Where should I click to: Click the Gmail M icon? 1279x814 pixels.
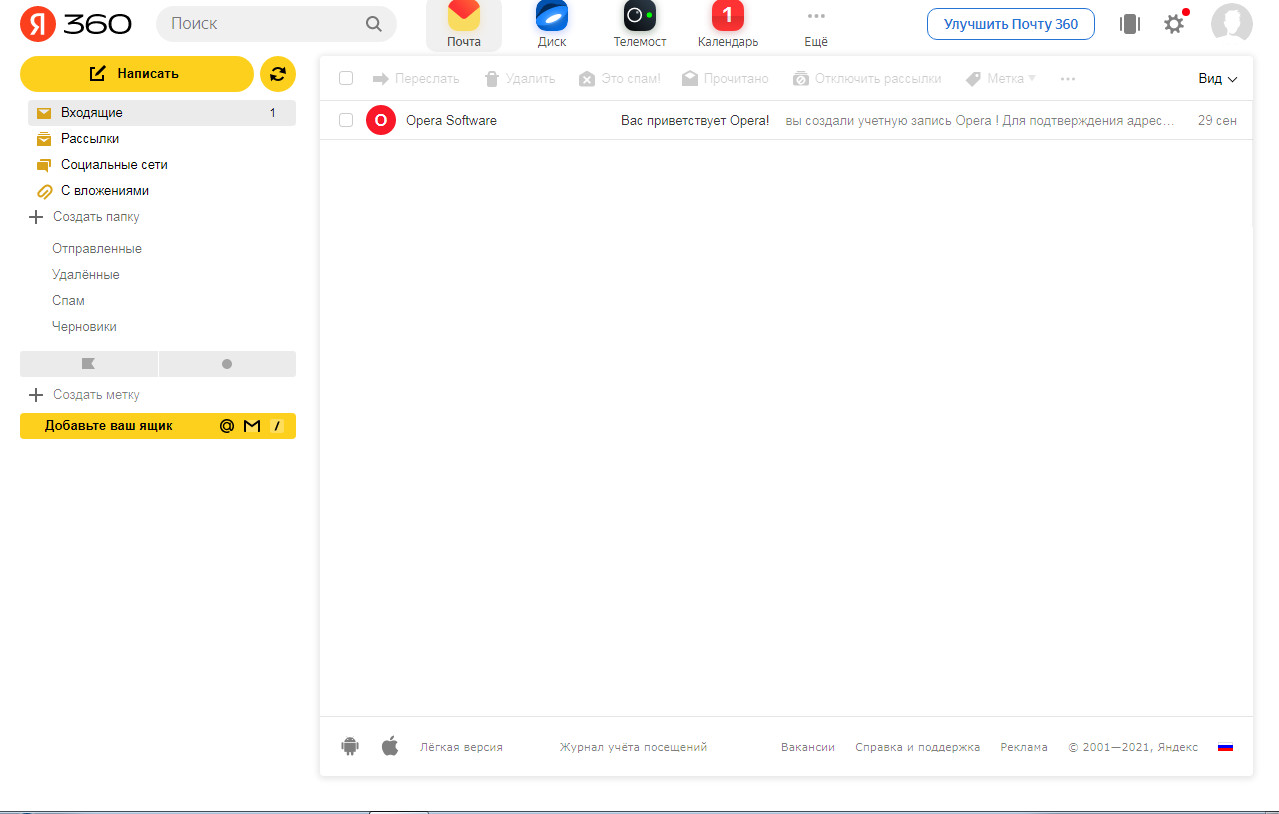(252, 426)
